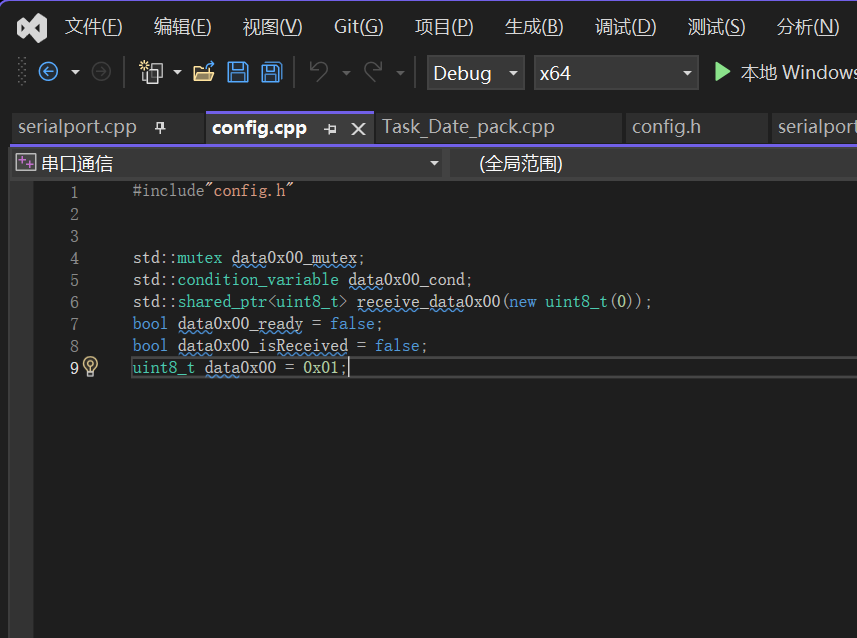The height and width of the screenshot is (638, 857).
Task: Expand the redo history dropdown
Action: (401, 73)
